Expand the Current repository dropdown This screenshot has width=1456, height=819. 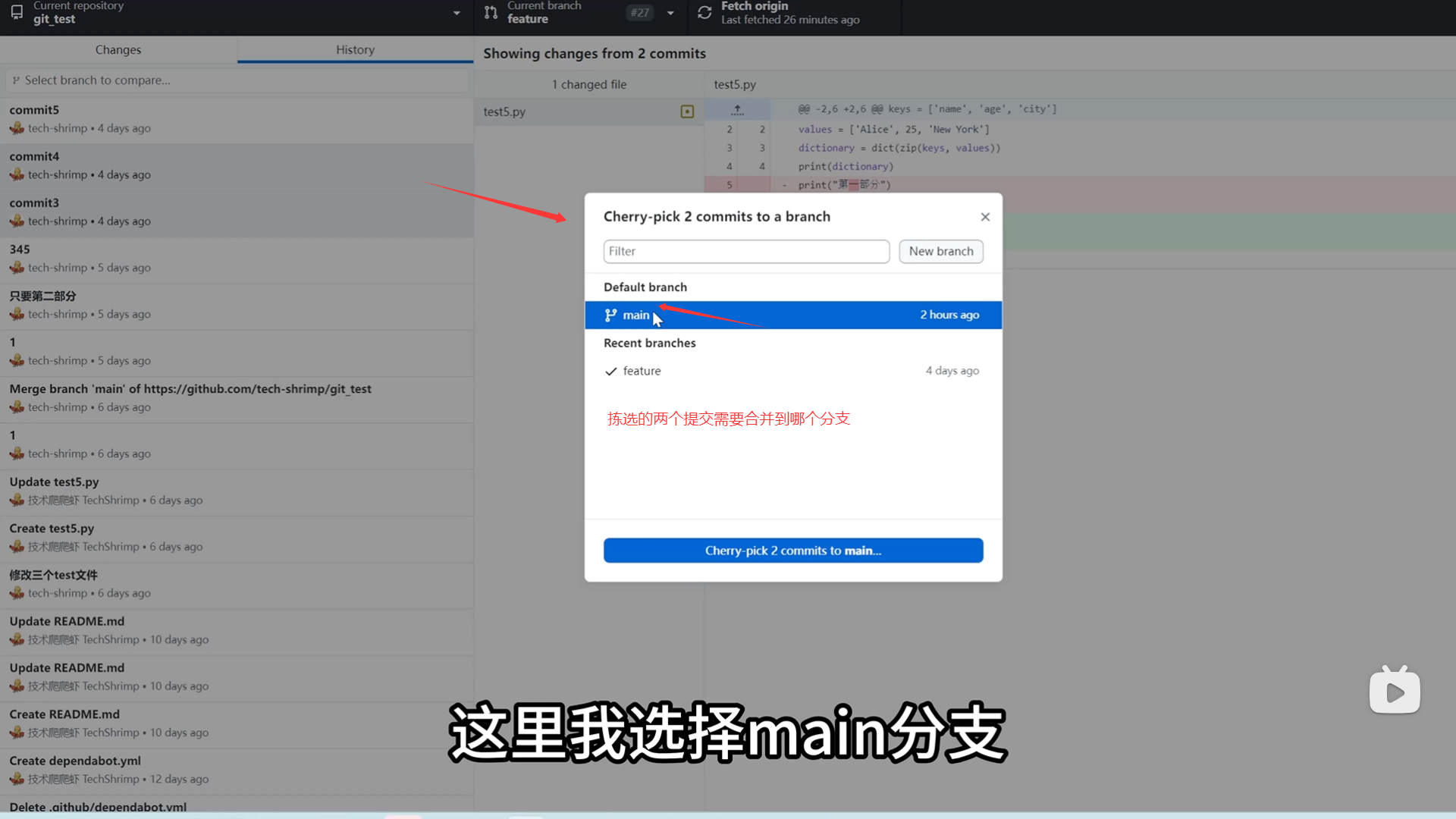pos(457,13)
